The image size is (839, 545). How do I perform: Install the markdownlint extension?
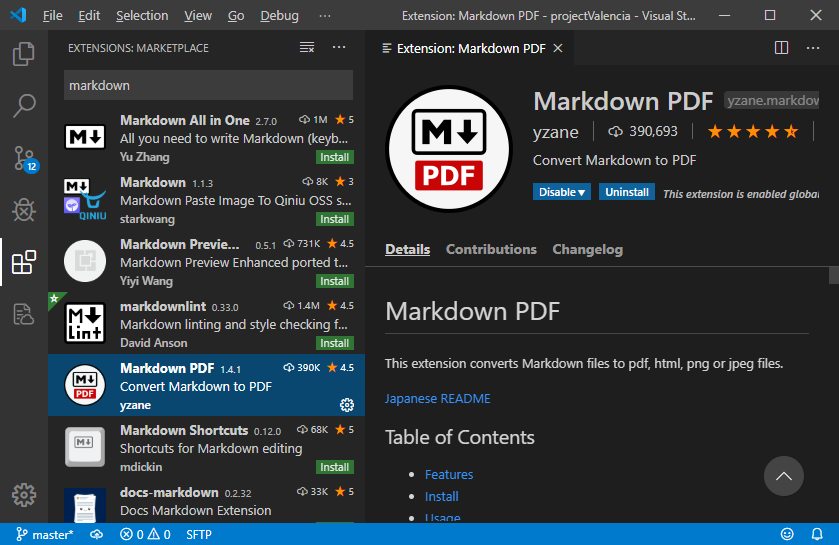pos(334,343)
